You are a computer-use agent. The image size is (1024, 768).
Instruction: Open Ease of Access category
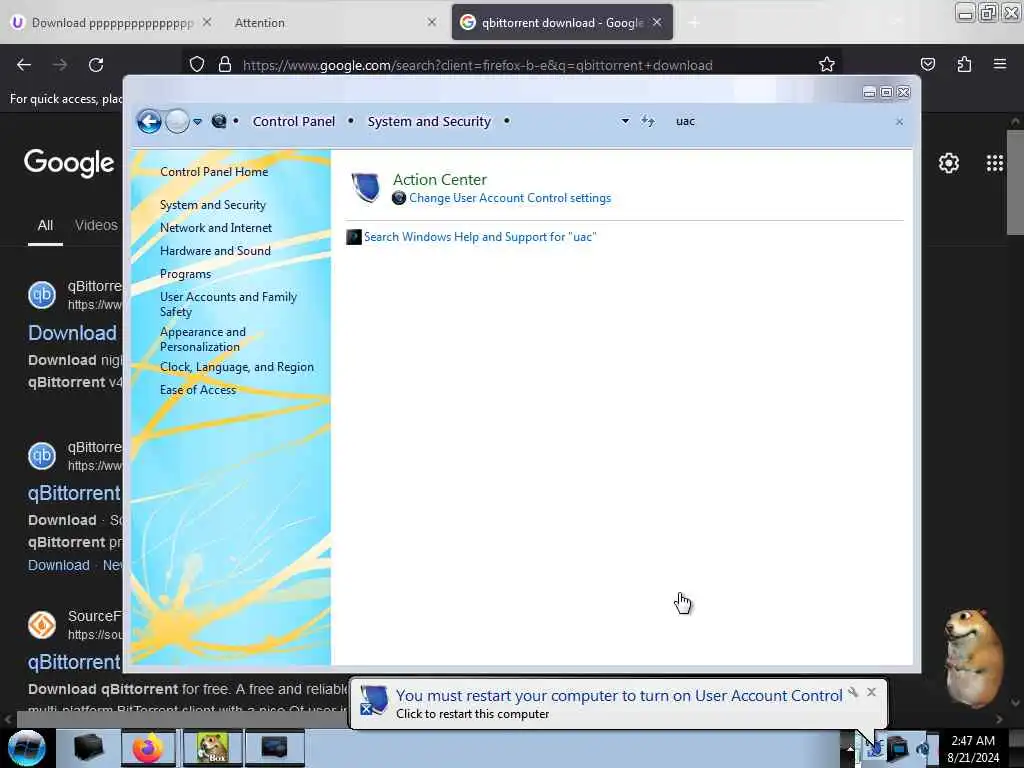(197, 390)
